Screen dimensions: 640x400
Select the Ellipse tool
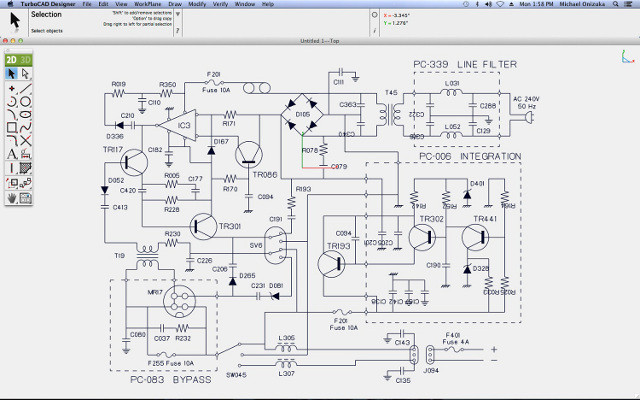pyautogui.click(x=25, y=114)
